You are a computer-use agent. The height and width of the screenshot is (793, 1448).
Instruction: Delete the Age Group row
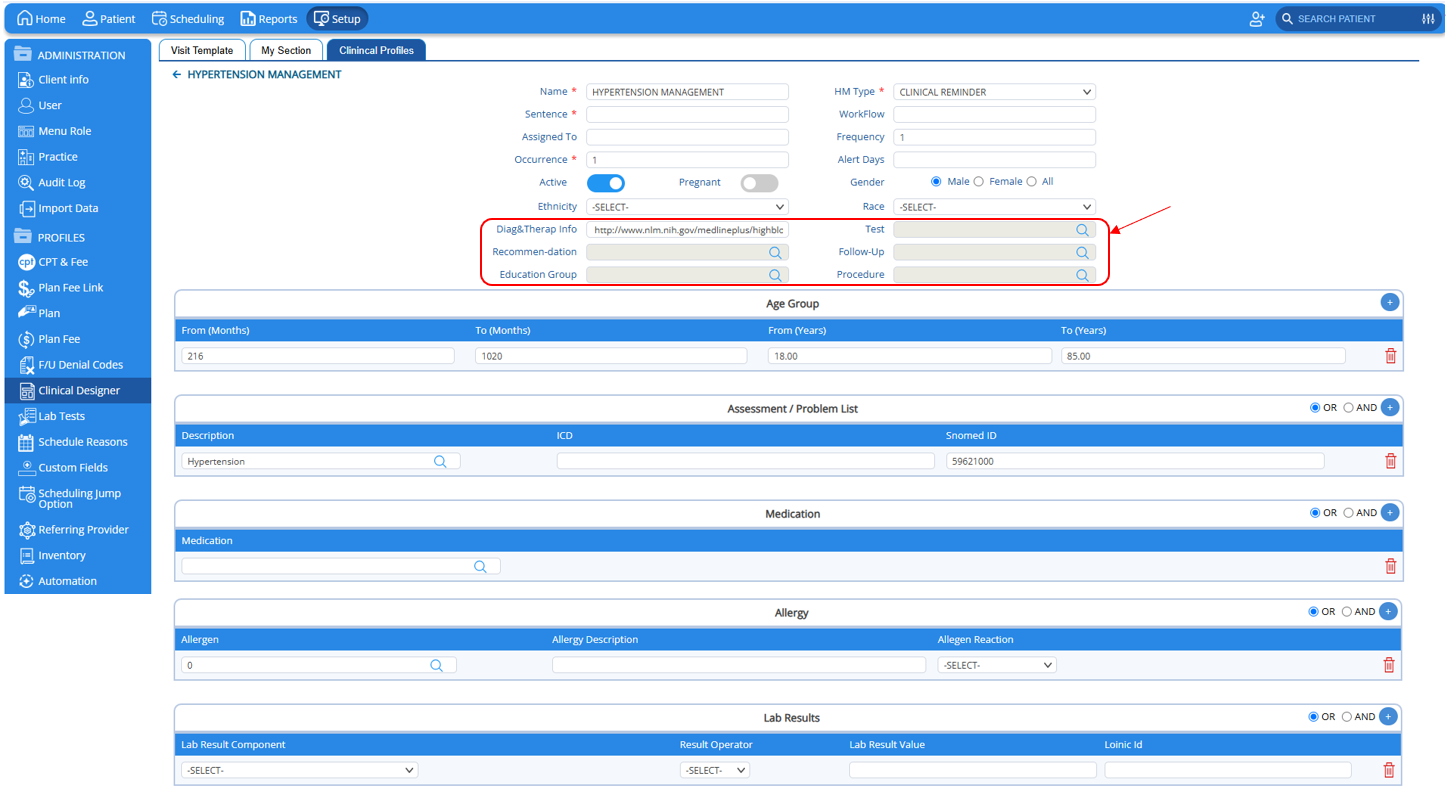point(1390,356)
